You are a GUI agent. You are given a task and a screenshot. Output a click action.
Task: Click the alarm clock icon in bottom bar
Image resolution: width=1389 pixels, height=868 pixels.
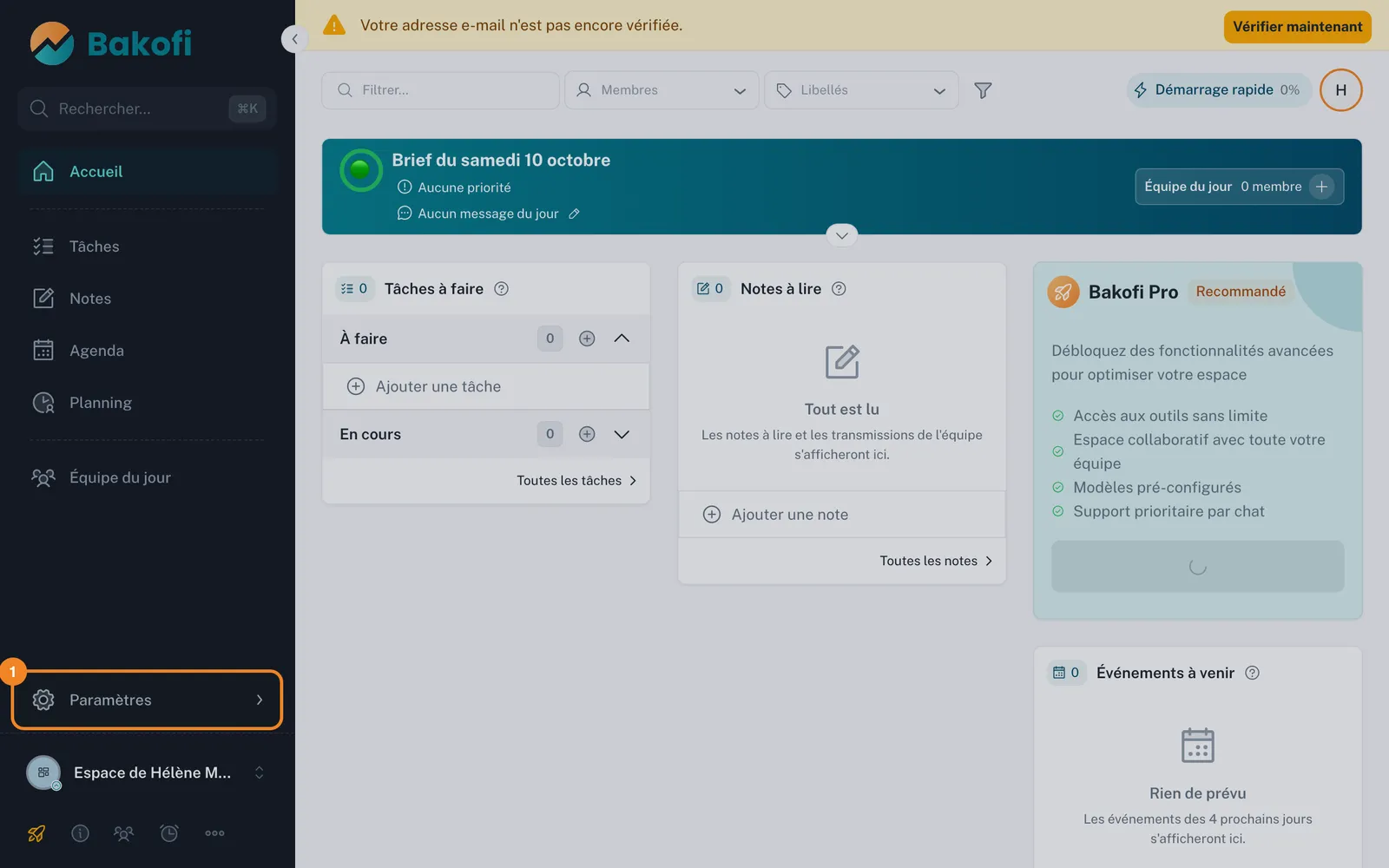click(169, 833)
